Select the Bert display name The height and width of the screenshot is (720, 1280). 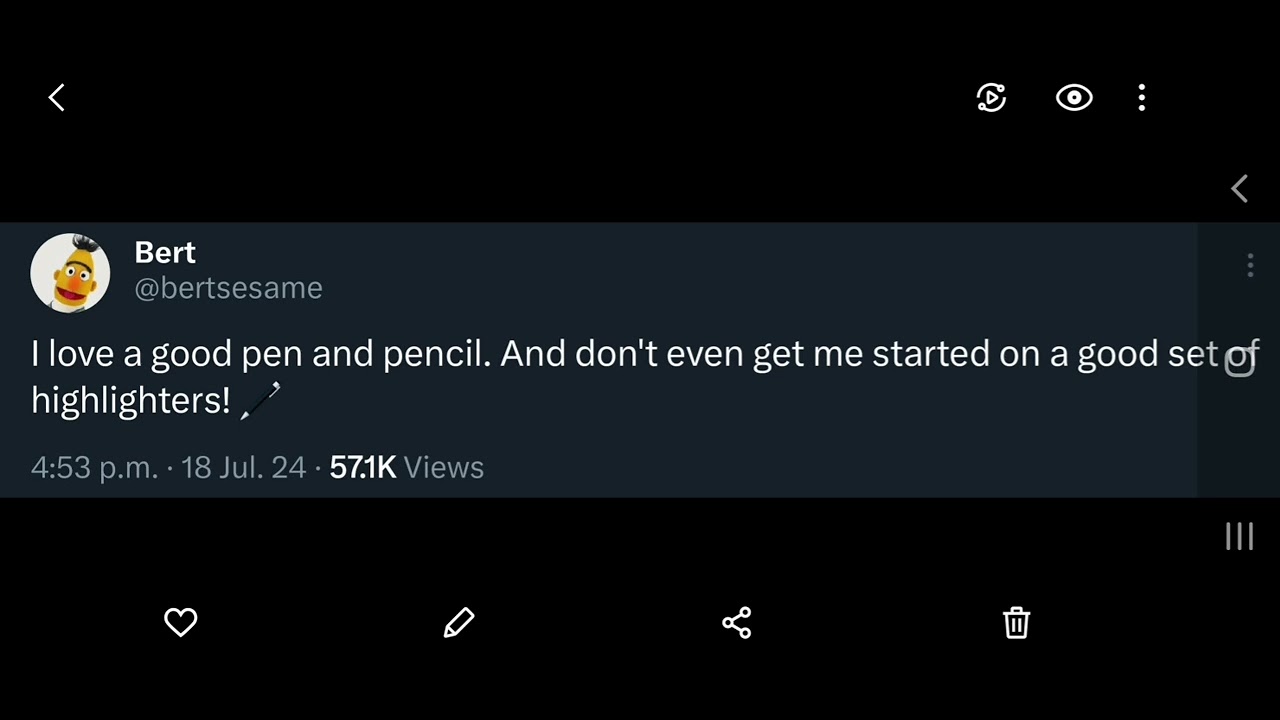coord(165,252)
